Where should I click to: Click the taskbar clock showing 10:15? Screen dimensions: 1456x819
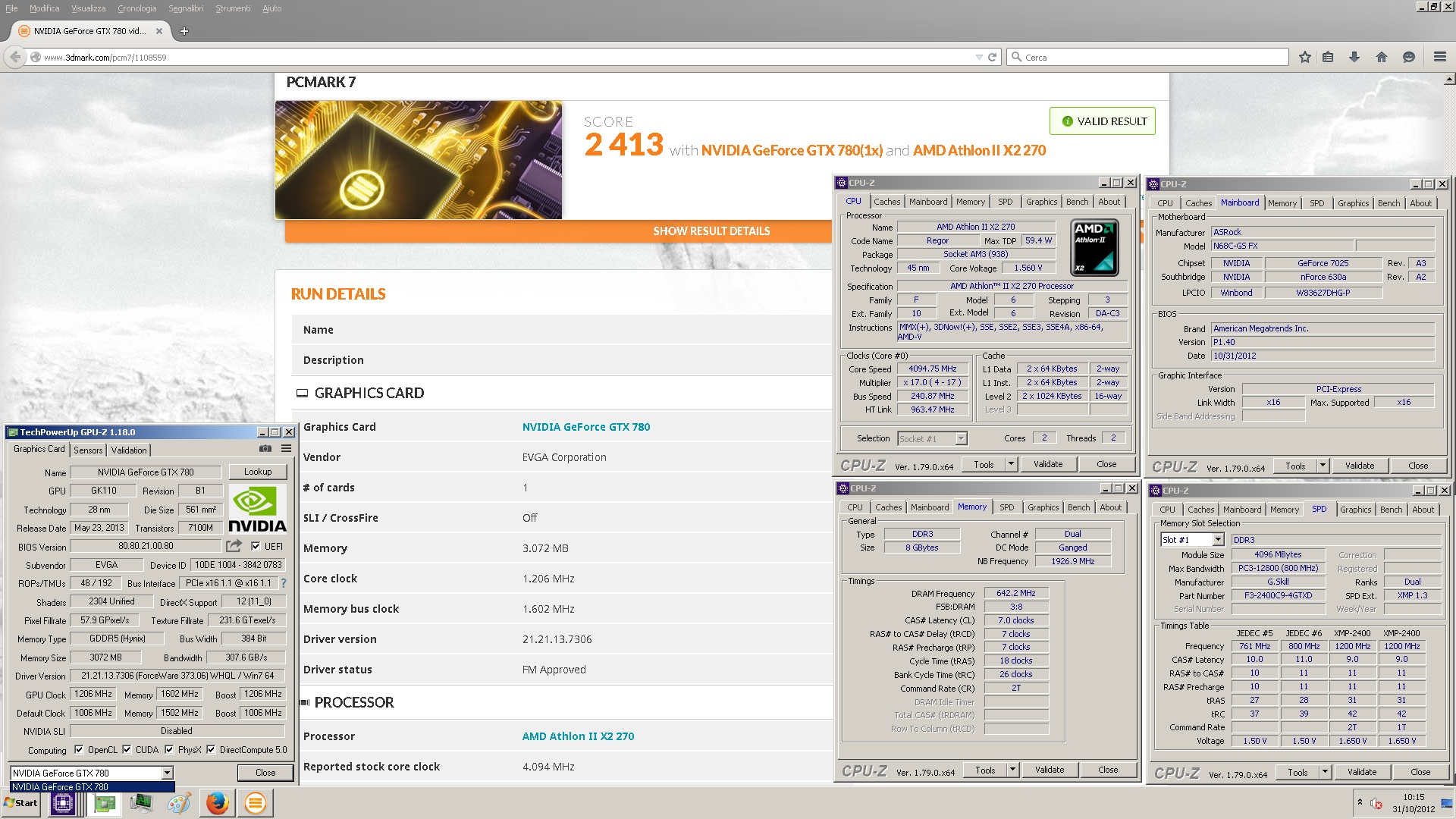click(1414, 797)
